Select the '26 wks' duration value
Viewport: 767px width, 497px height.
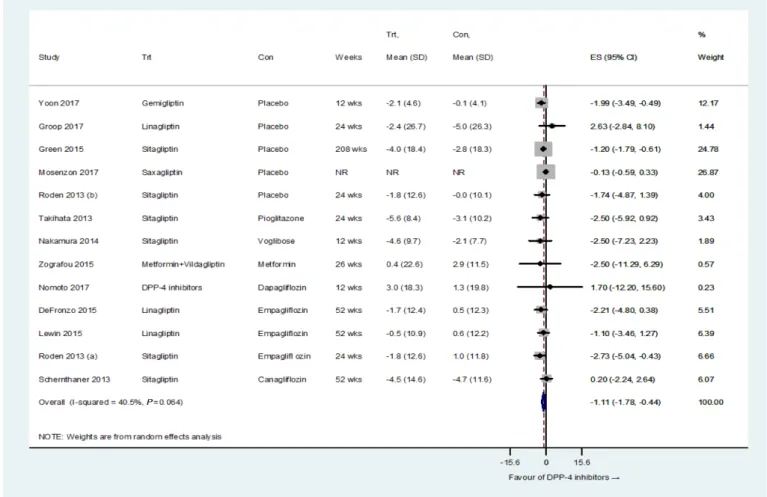point(349,264)
